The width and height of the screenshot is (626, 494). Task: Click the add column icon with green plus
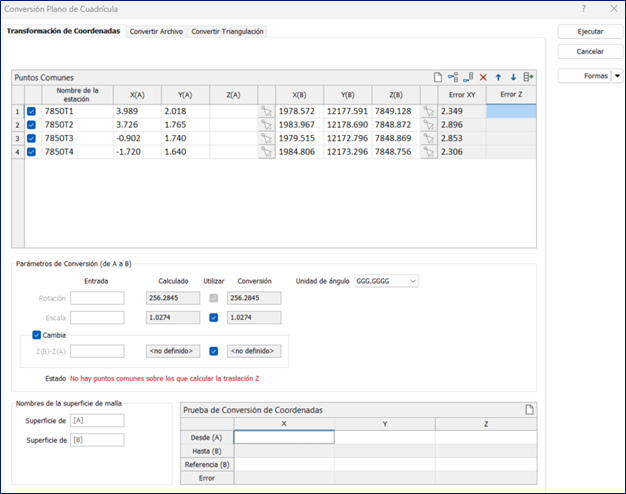[529, 77]
